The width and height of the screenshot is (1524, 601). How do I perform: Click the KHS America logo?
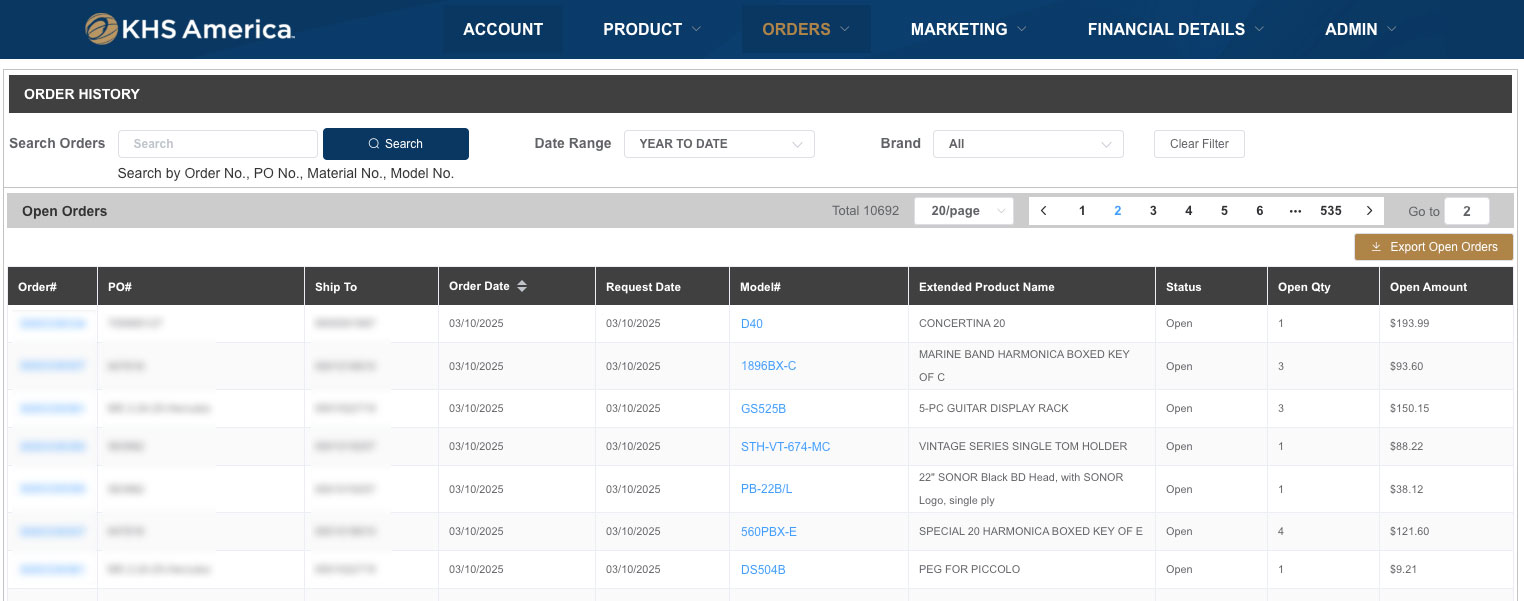click(189, 29)
